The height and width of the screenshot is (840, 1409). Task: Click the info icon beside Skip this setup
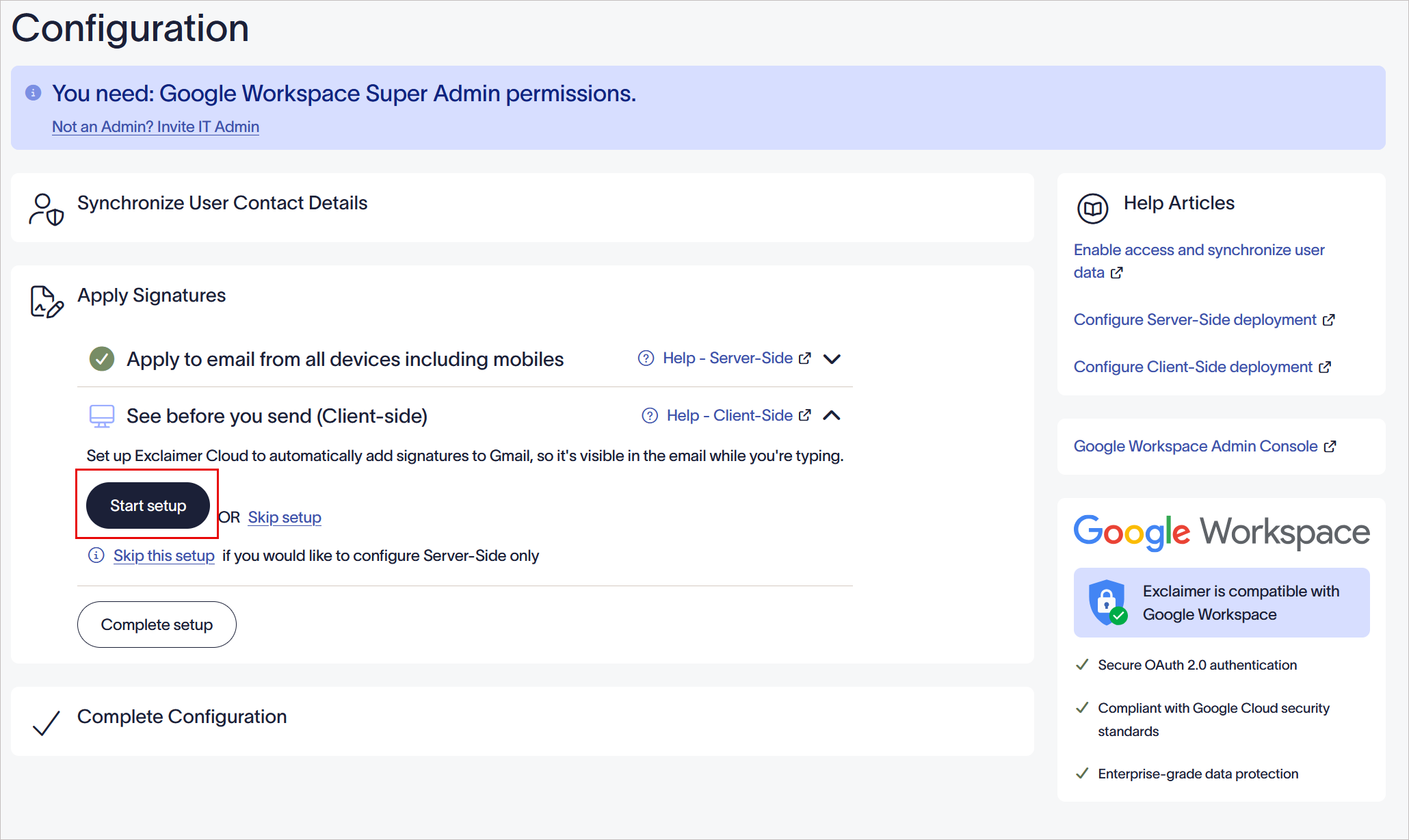click(x=96, y=555)
